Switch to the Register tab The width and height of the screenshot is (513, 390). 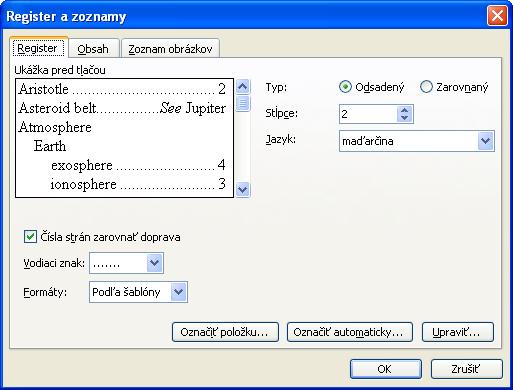pos(38,48)
